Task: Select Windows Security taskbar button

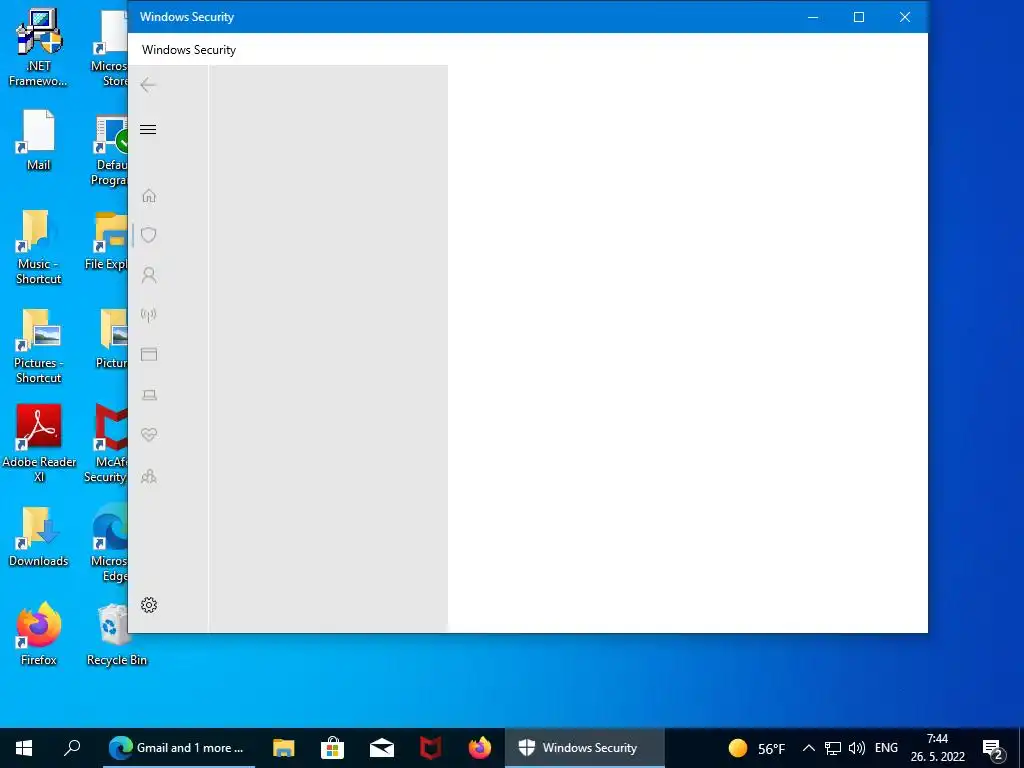Action: 584,748
